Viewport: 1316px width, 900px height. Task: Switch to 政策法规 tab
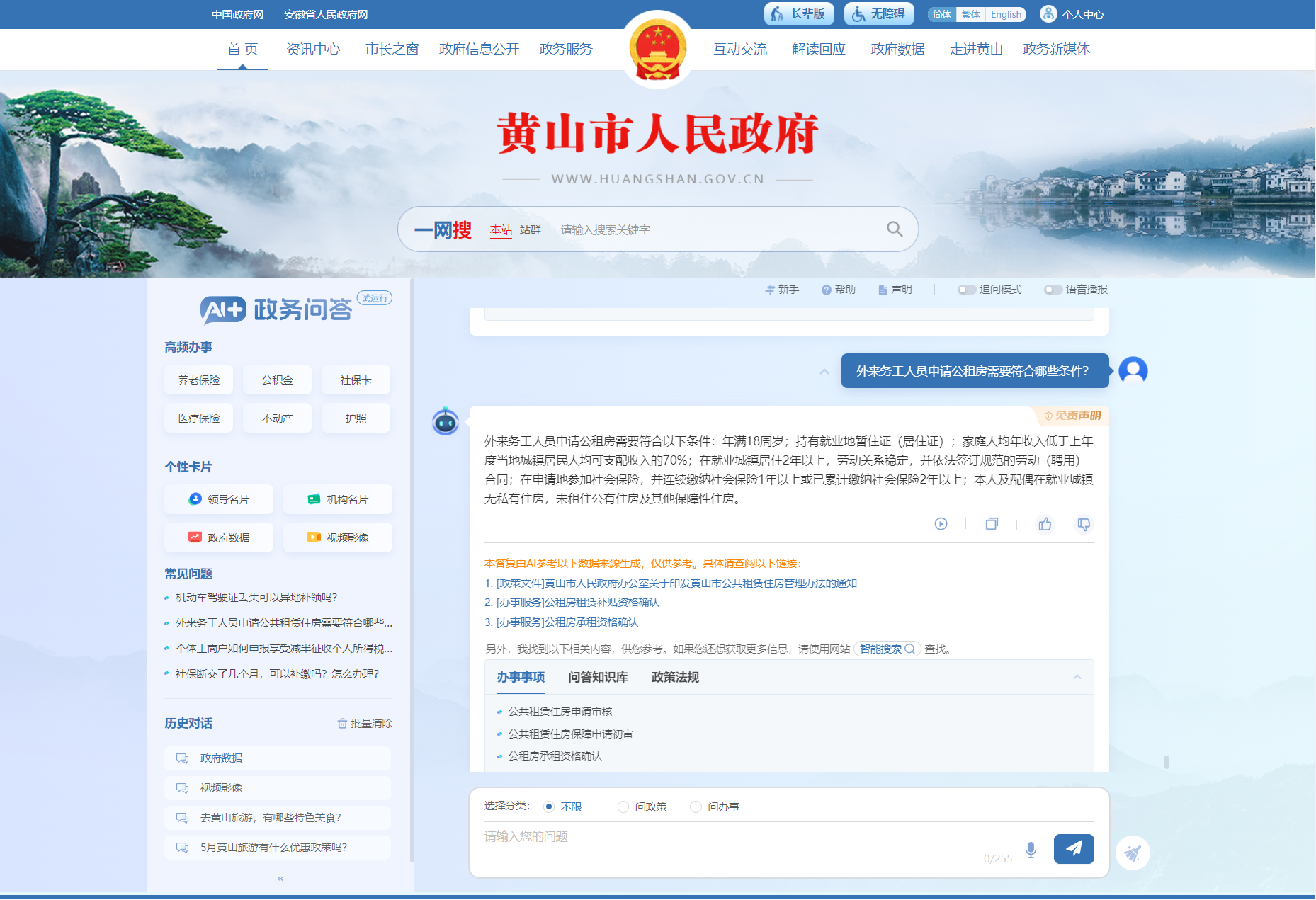[676, 677]
